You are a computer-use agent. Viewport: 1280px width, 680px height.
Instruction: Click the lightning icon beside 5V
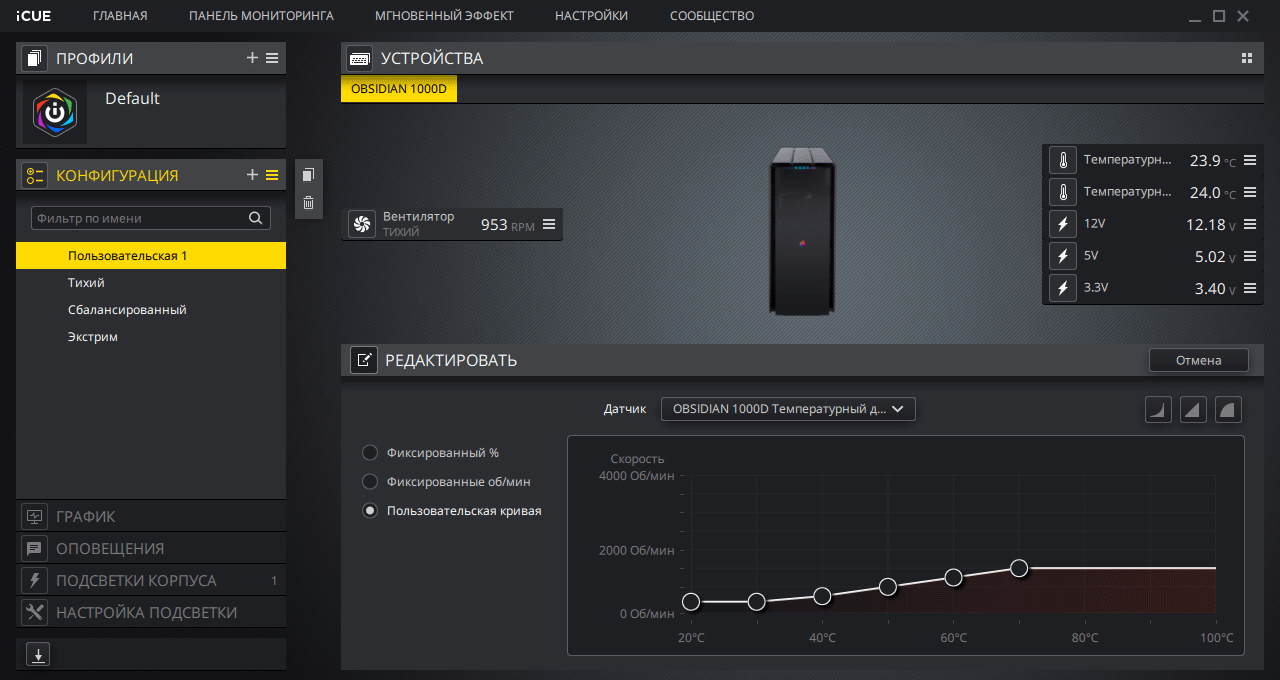click(x=1063, y=256)
